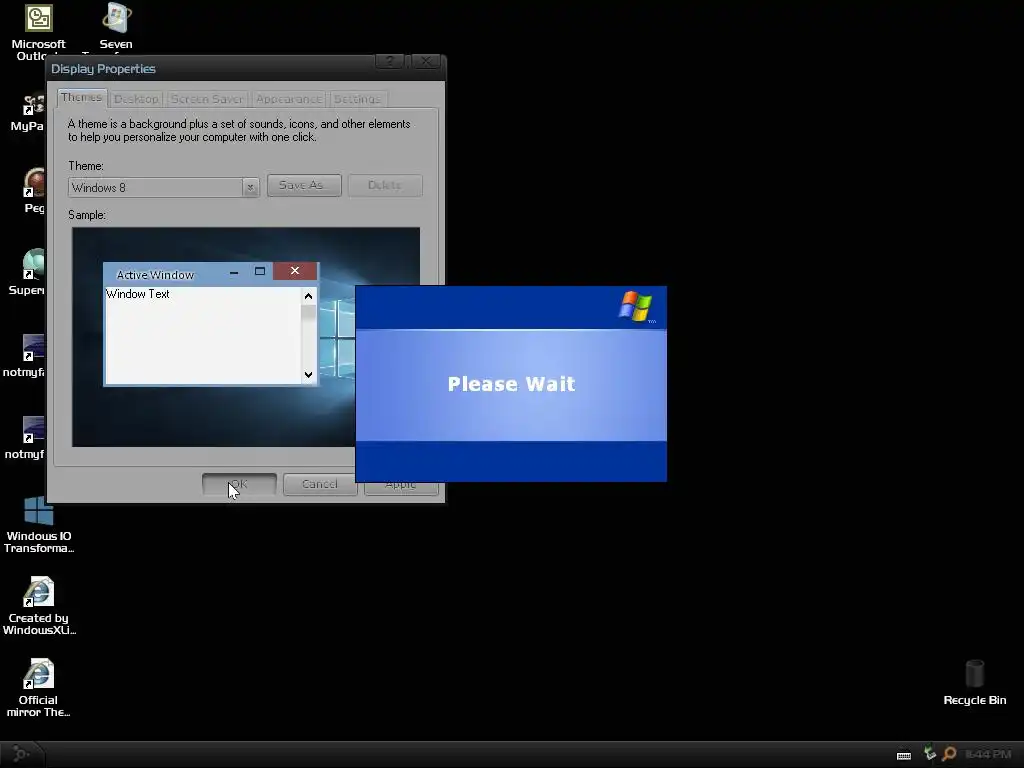Click the sample scrollbar up arrow

point(308,296)
